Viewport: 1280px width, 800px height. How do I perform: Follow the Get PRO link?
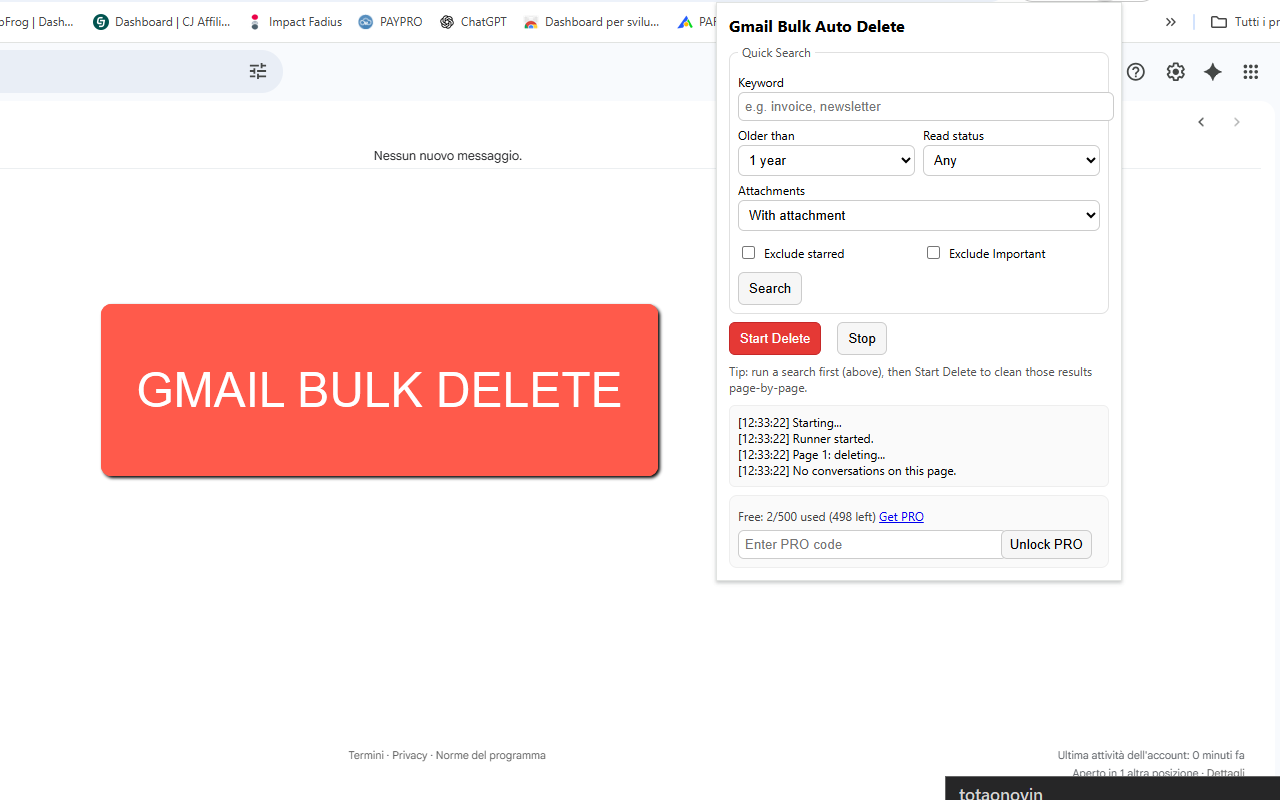[x=900, y=516]
